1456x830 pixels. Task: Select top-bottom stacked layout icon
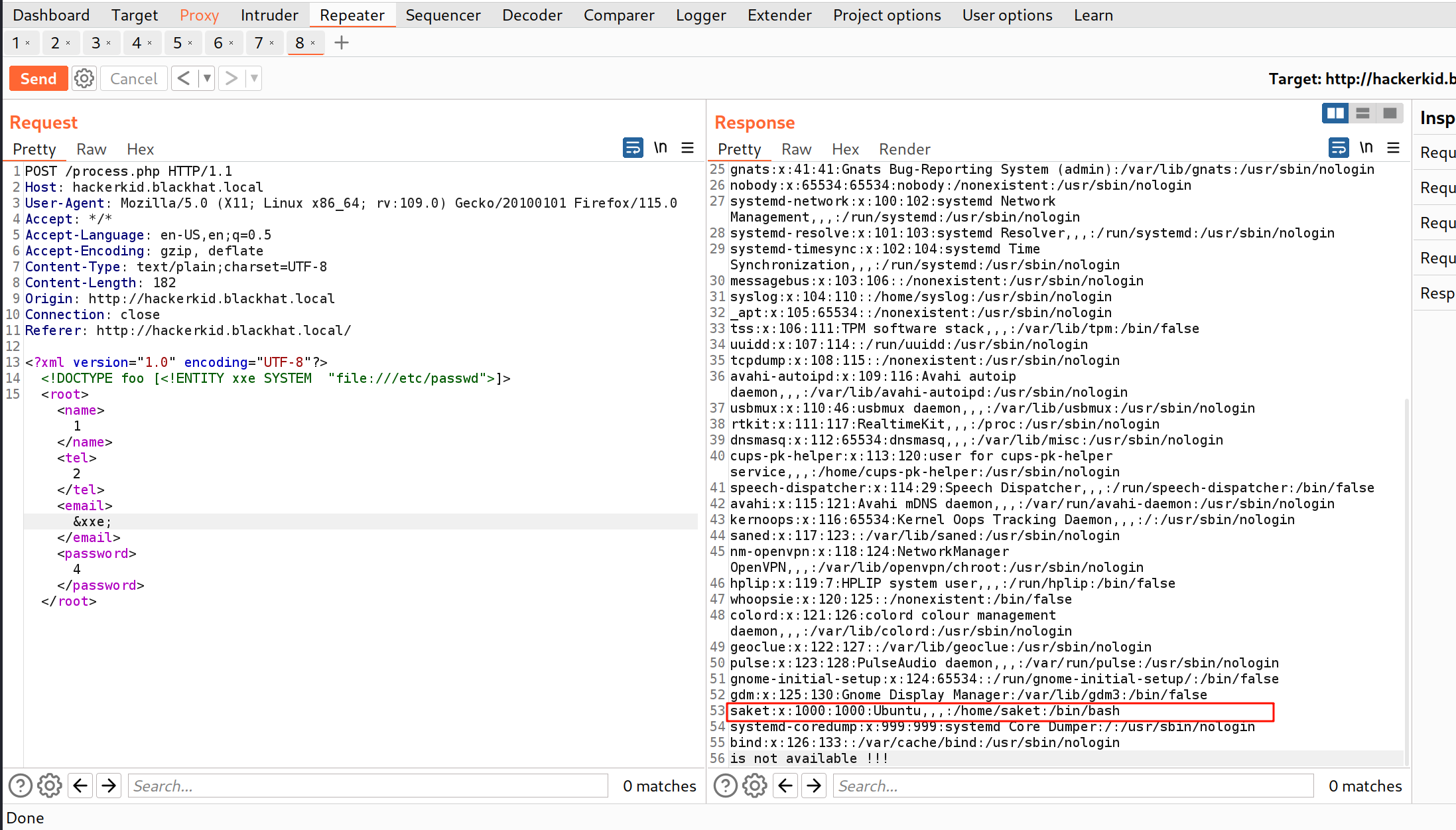click(x=1362, y=113)
